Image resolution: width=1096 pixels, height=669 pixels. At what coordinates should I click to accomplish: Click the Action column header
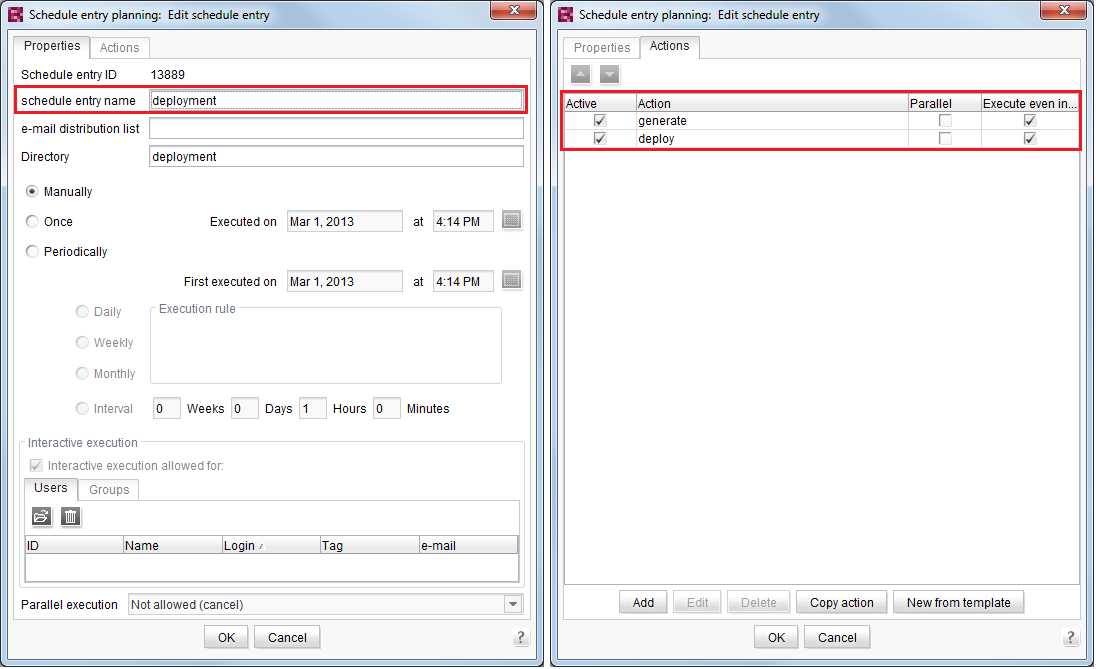[772, 103]
